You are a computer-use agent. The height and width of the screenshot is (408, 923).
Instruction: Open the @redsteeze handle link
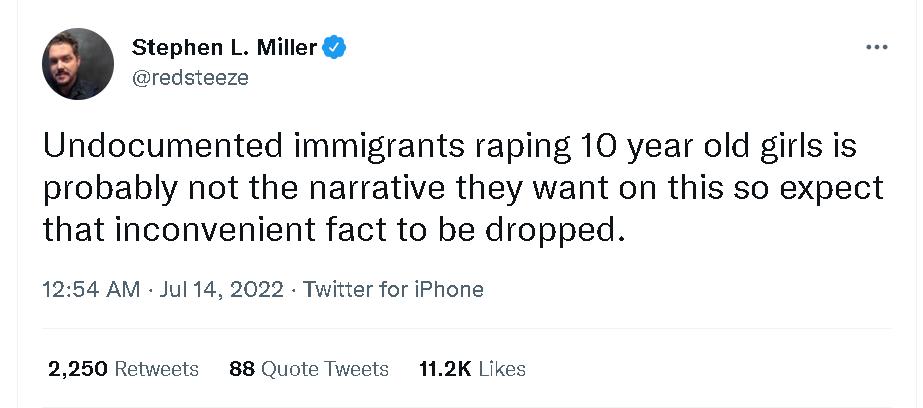pos(190,76)
